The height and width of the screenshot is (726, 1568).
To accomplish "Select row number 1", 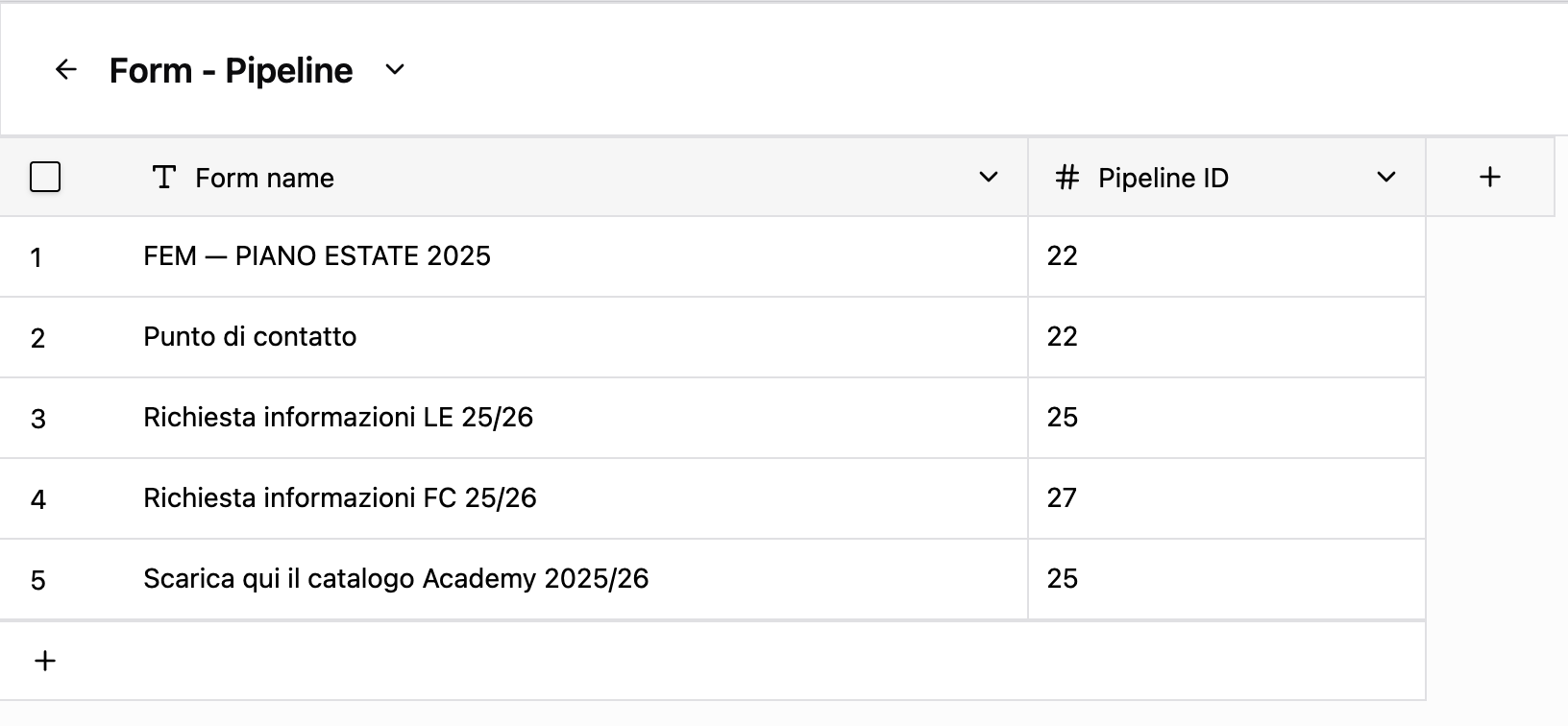I will click(37, 257).
